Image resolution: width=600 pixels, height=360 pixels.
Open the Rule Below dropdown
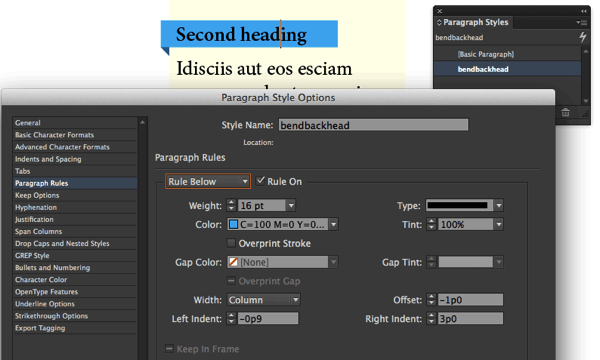[208, 181]
